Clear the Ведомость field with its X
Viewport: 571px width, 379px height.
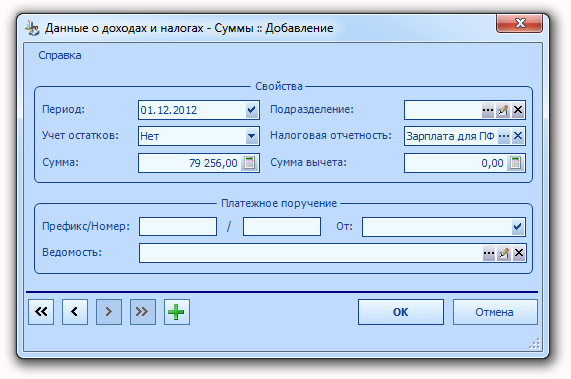click(519, 253)
